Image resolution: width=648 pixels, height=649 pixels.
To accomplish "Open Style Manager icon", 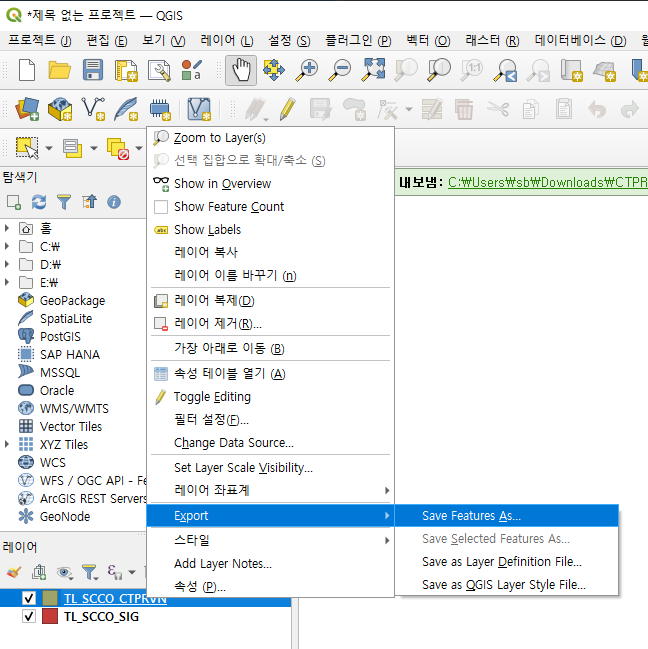I will (192, 70).
